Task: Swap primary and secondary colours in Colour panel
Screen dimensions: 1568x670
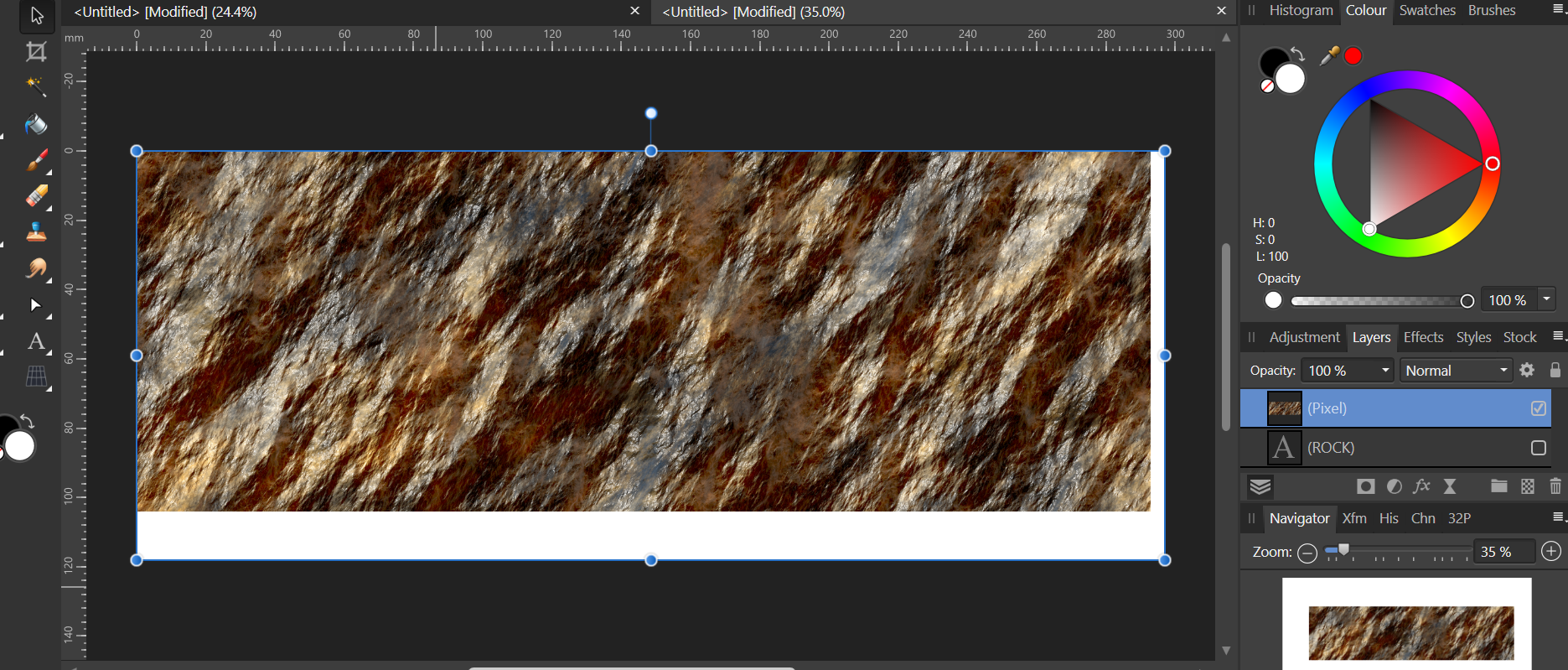Action: click(x=1297, y=55)
